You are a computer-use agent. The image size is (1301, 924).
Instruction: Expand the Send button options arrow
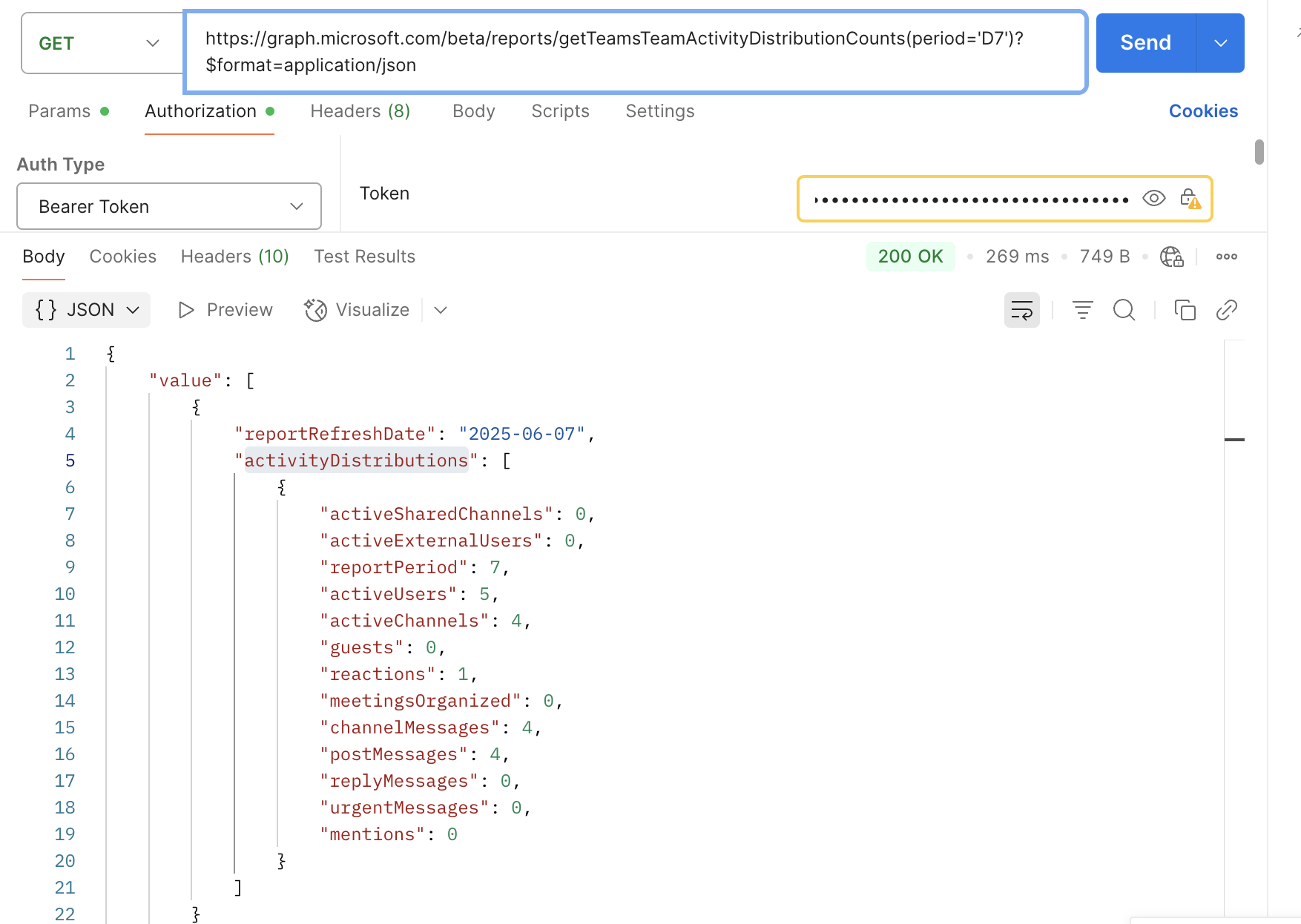[1221, 43]
